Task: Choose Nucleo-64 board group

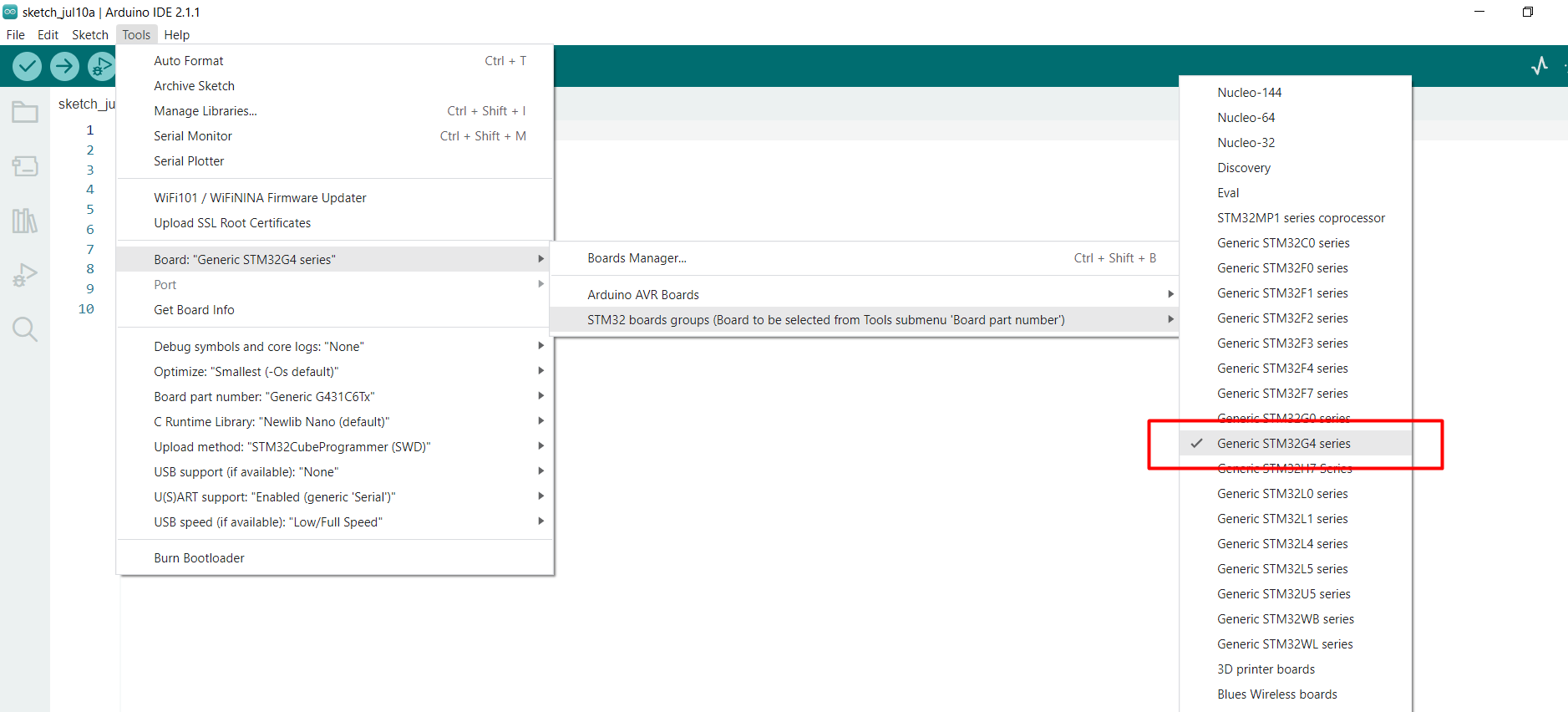Action: 1246,118
